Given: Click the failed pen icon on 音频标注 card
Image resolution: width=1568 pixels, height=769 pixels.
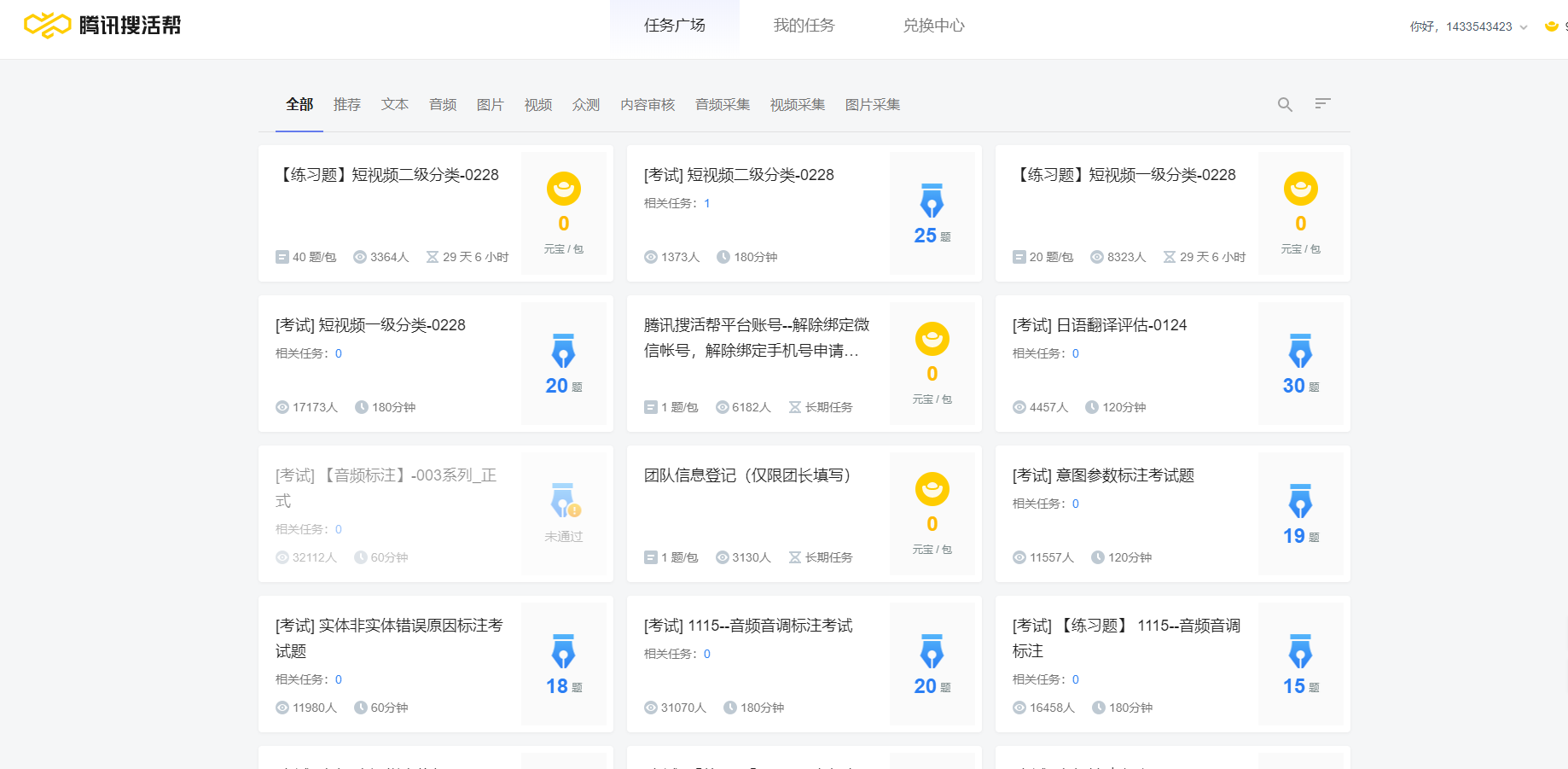Looking at the screenshot, I should (564, 501).
